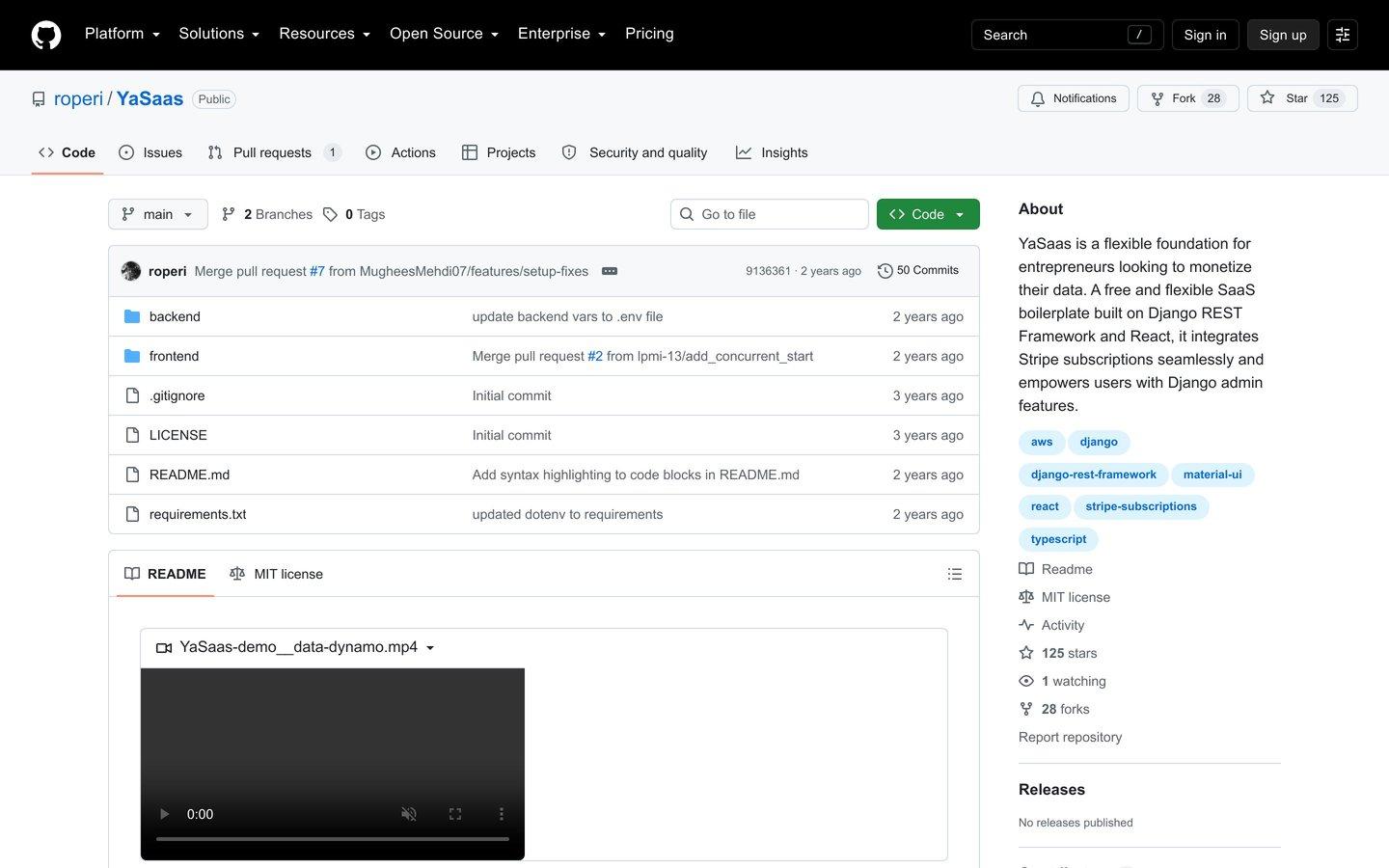The height and width of the screenshot is (868, 1389).
Task: Switch to the Issues tab
Action: pyautogui.click(x=150, y=152)
